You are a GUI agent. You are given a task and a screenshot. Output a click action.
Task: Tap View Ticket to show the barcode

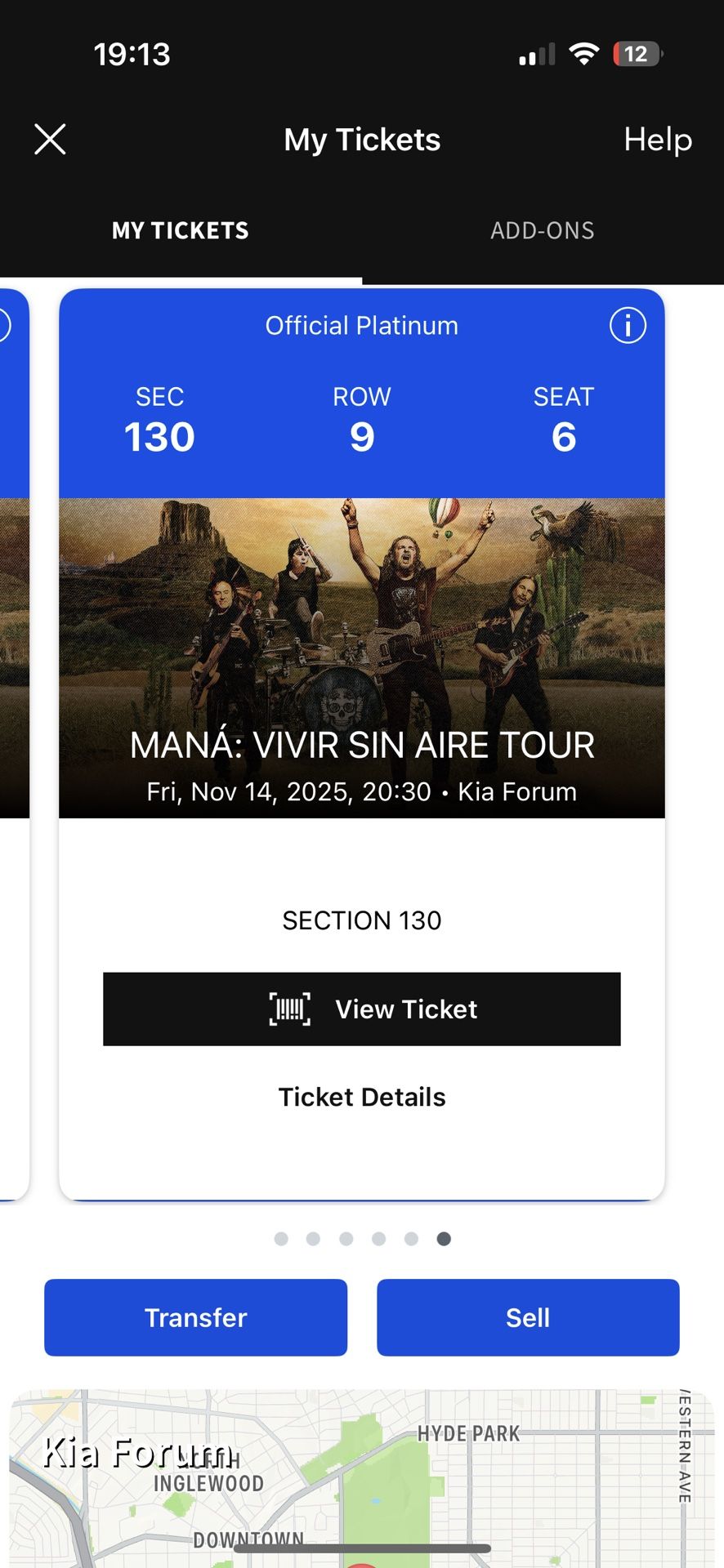tap(362, 1009)
